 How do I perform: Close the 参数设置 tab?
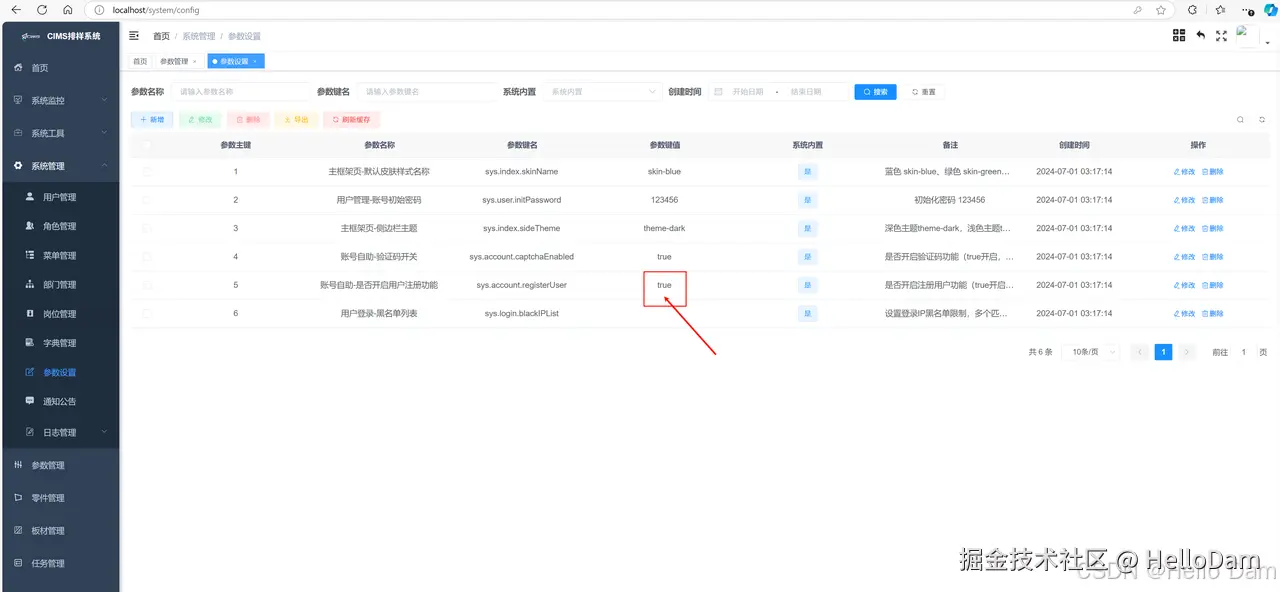[x=255, y=61]
